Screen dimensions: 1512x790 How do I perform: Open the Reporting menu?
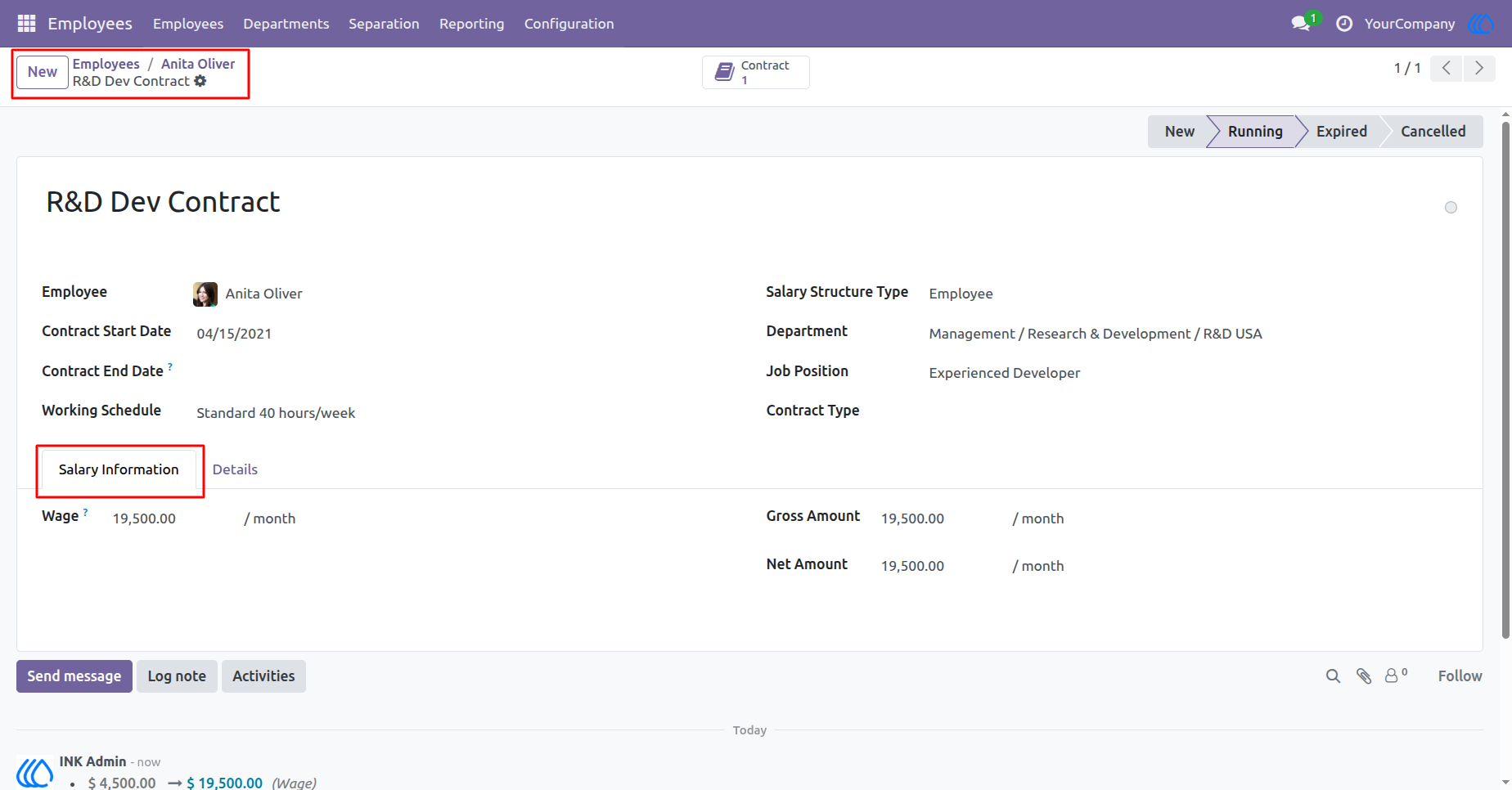click(472, 24)
